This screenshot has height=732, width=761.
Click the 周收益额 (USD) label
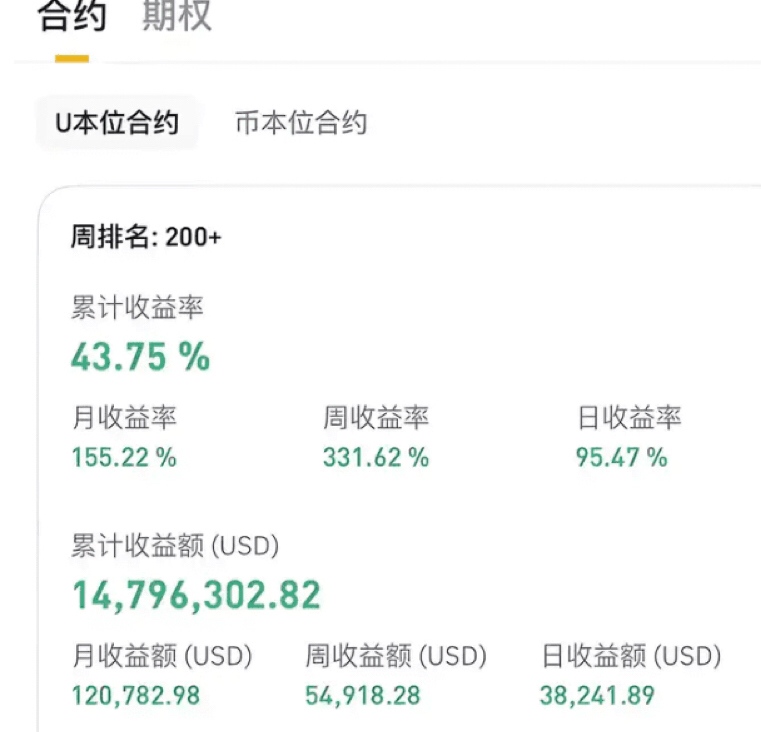coord(396,657)
